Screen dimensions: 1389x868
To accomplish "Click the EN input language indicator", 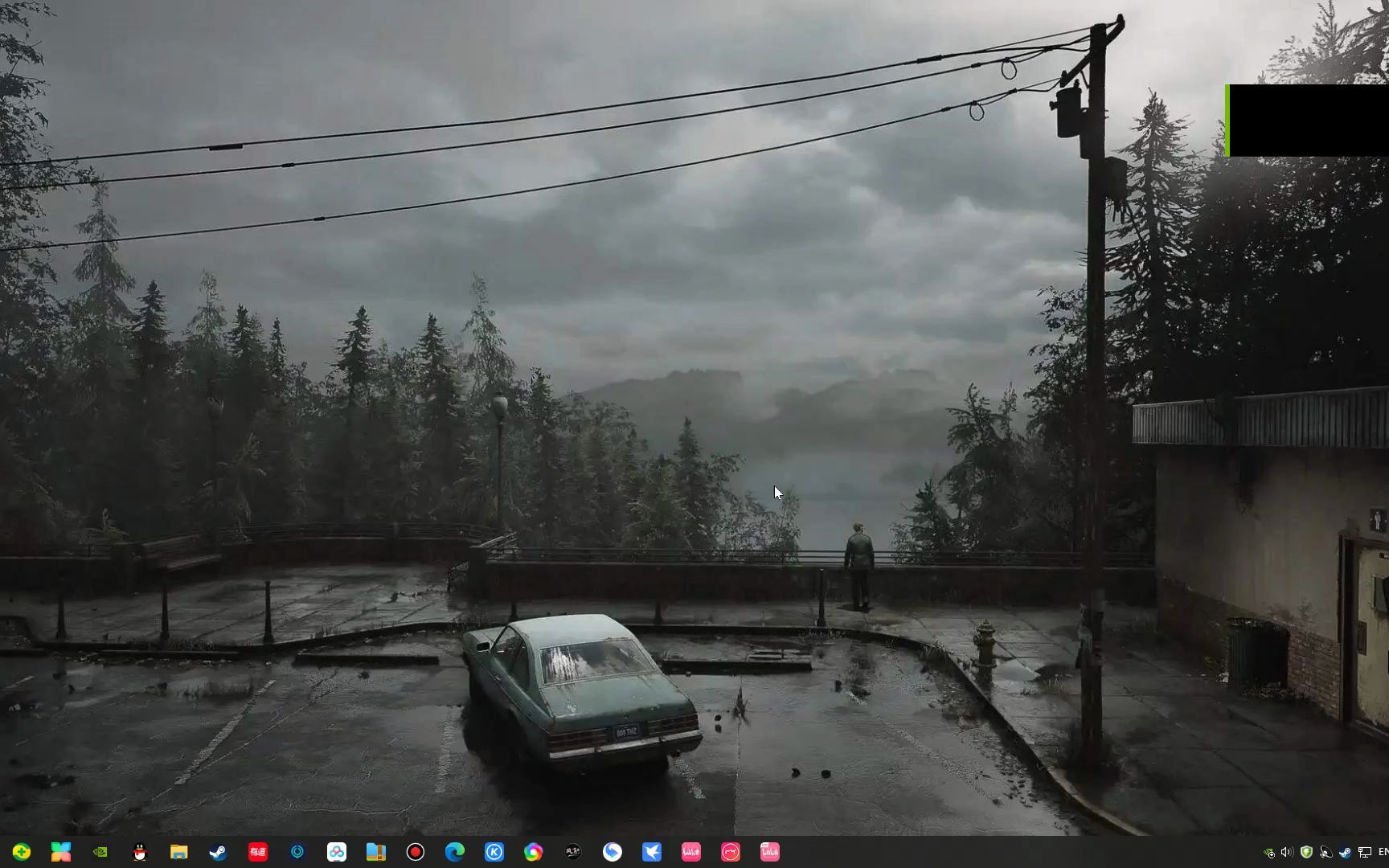I will click(x=1383, y=852).
